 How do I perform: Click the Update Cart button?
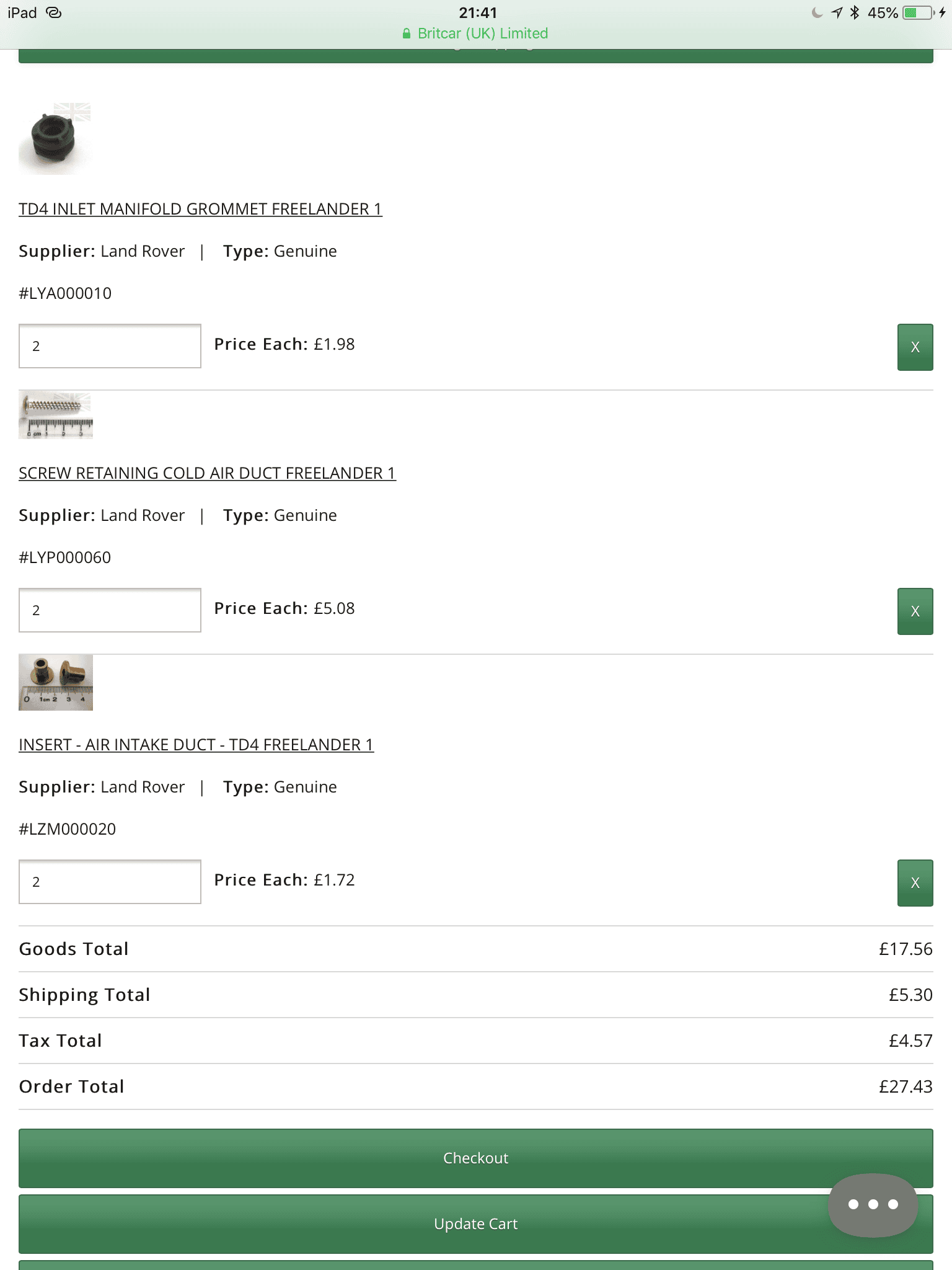(476, 1224)
